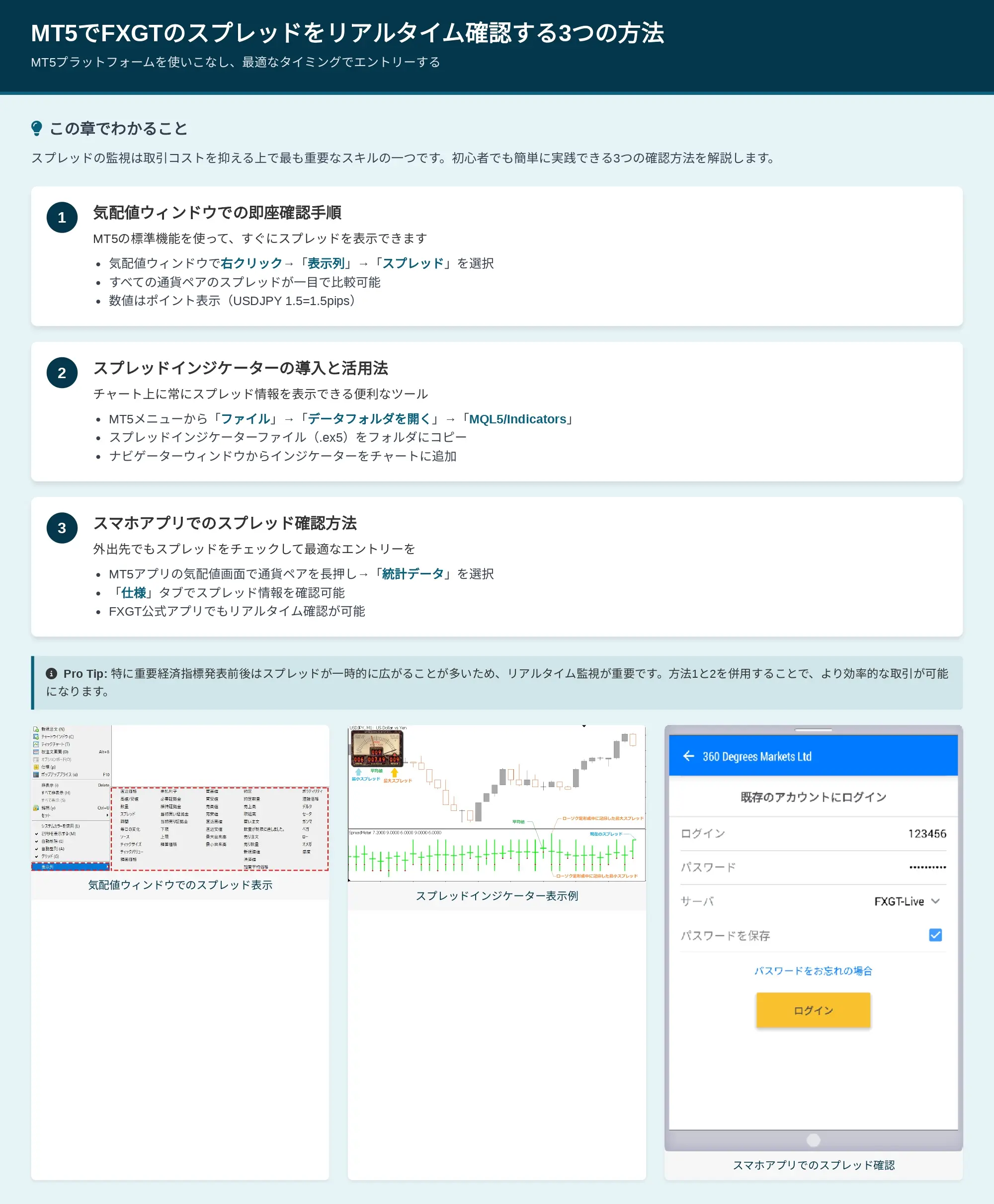Click the Pro Tip info icon
The height and width of the screenshot is (1204, 994).
(x=52, y=673)
